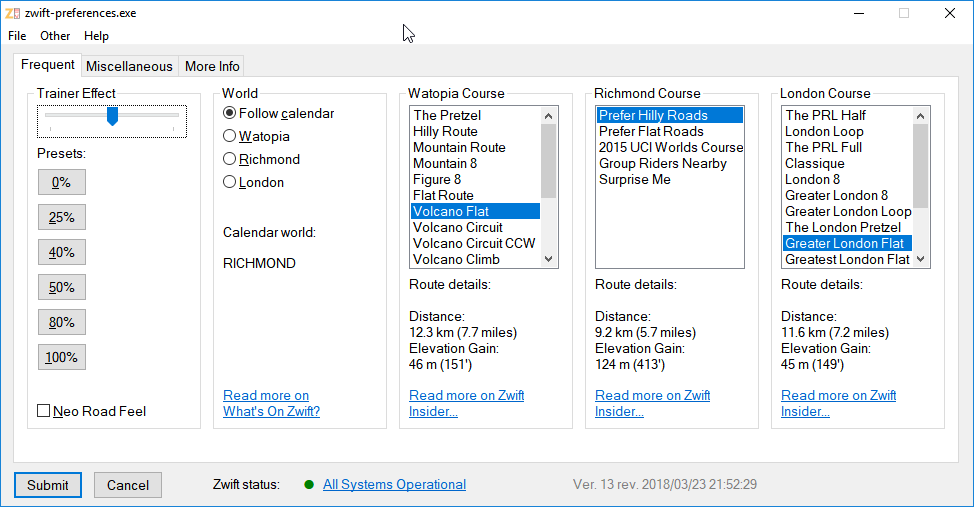Image resolution: width=974 pixels, height=507 pixels.
Task: Select Volcano Circuit in Watopia Course
Action: click(x=475, y=227)
